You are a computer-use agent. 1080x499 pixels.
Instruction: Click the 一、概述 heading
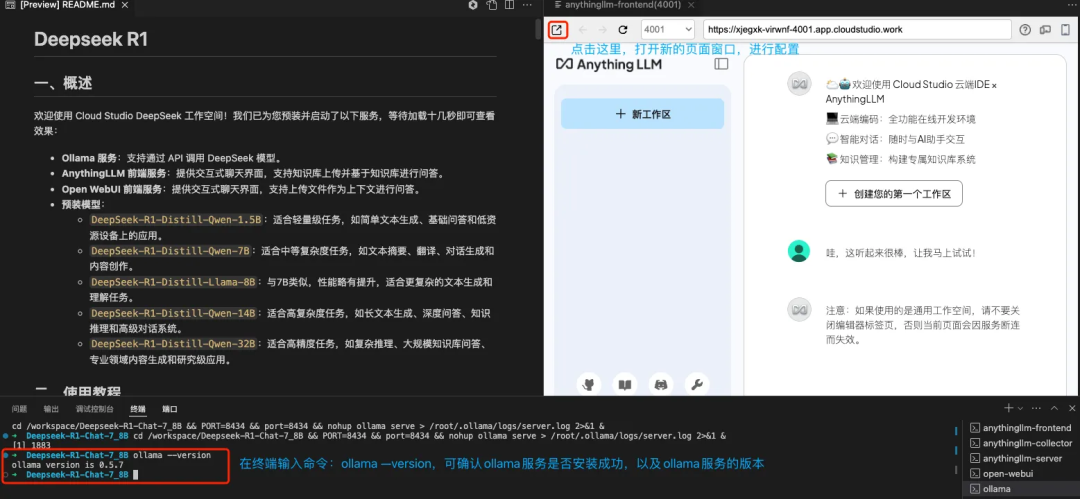click(63, 84)
